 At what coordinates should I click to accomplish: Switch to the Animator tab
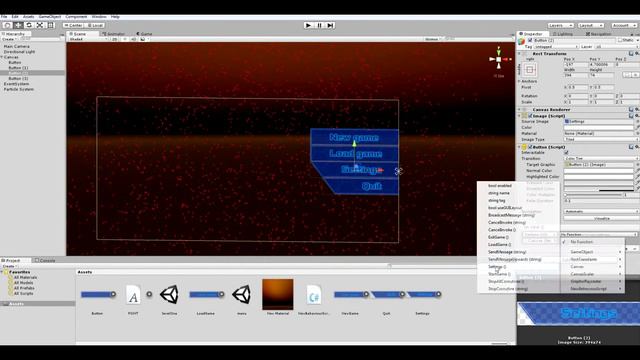pyautogui.click(x=114, y=34)
